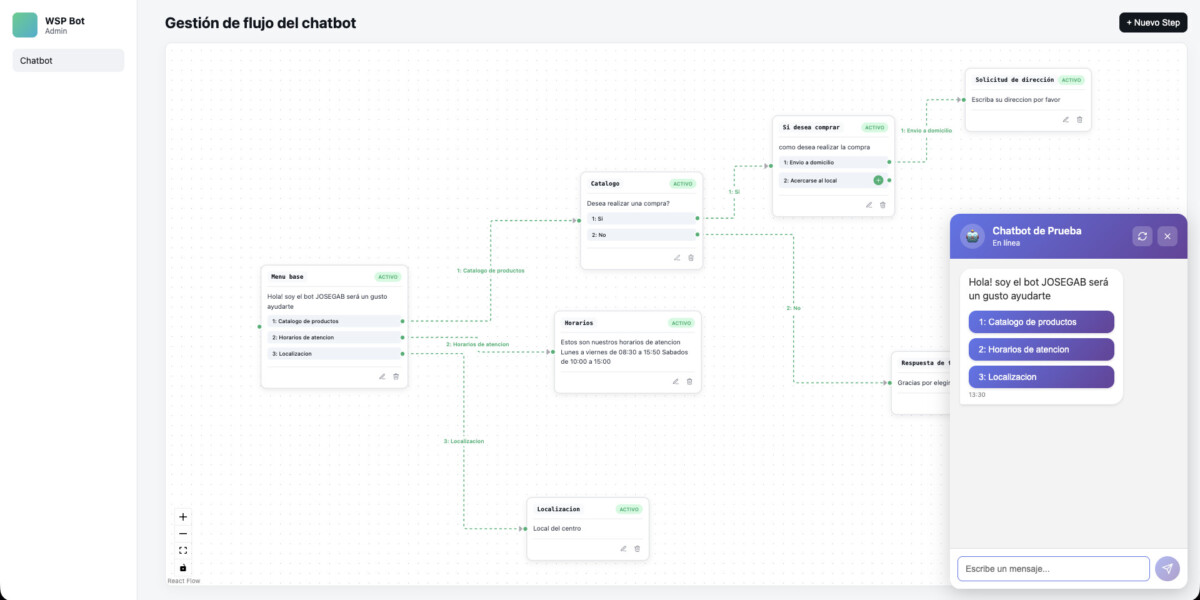Zoom out on the flow canvas

(x=182, y=533)
